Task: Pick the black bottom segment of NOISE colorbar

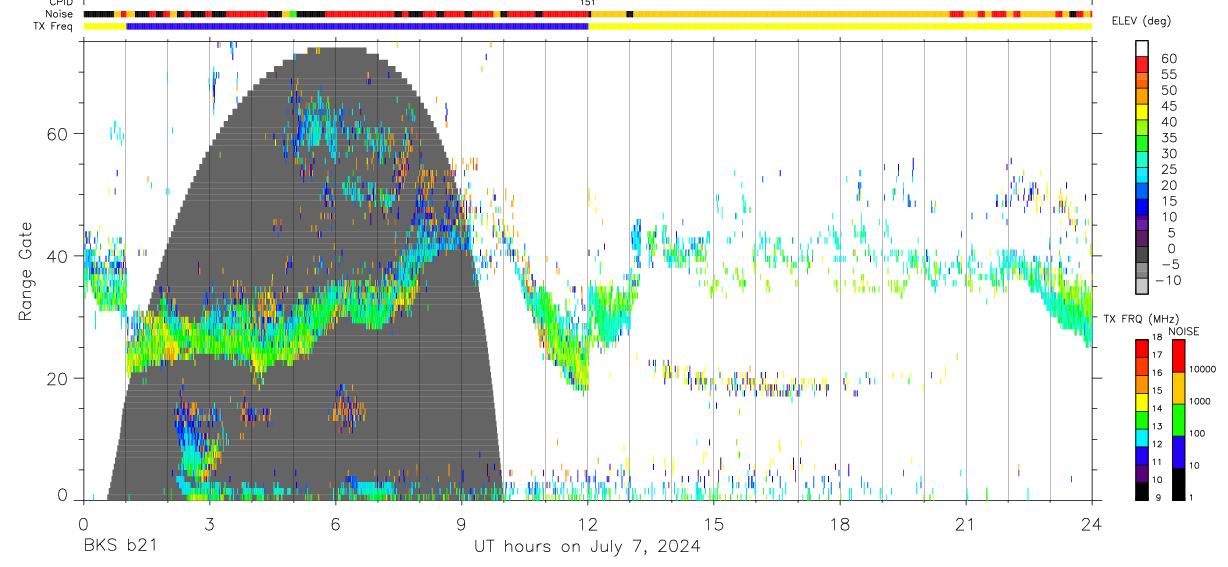Action: point(1178,484)
